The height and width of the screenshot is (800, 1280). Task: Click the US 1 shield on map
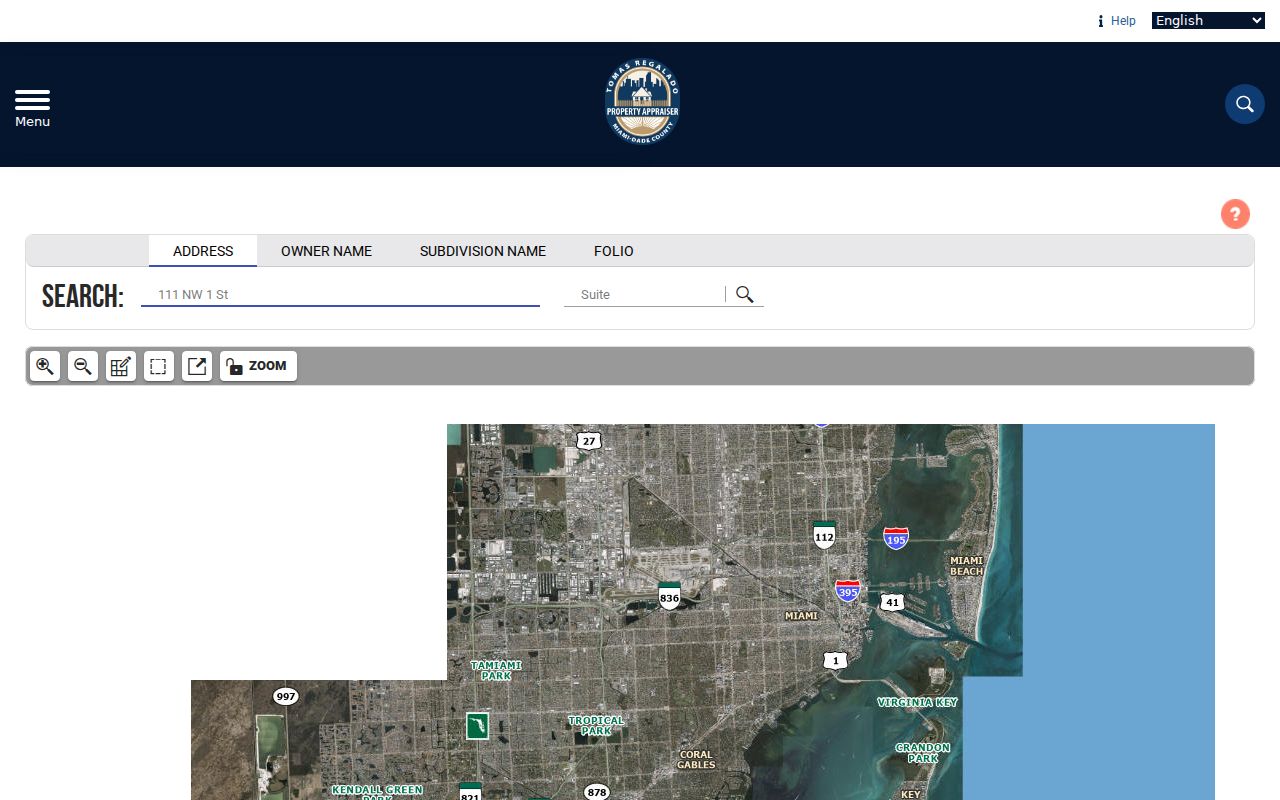(836, 660)
